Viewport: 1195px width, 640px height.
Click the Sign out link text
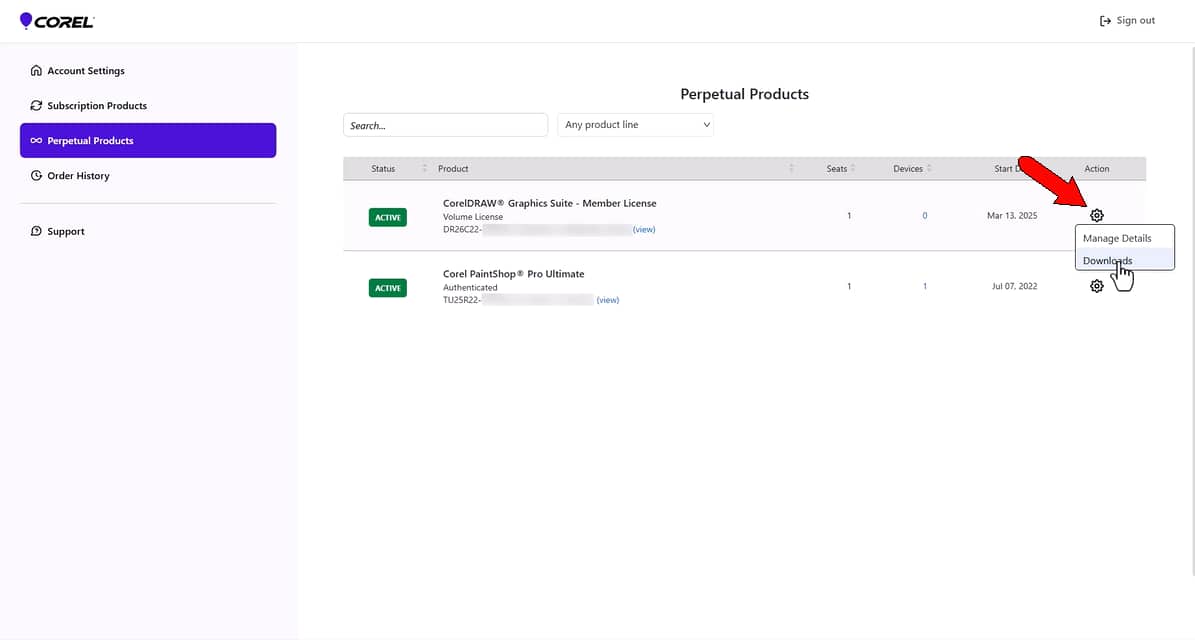(1136, 21)
